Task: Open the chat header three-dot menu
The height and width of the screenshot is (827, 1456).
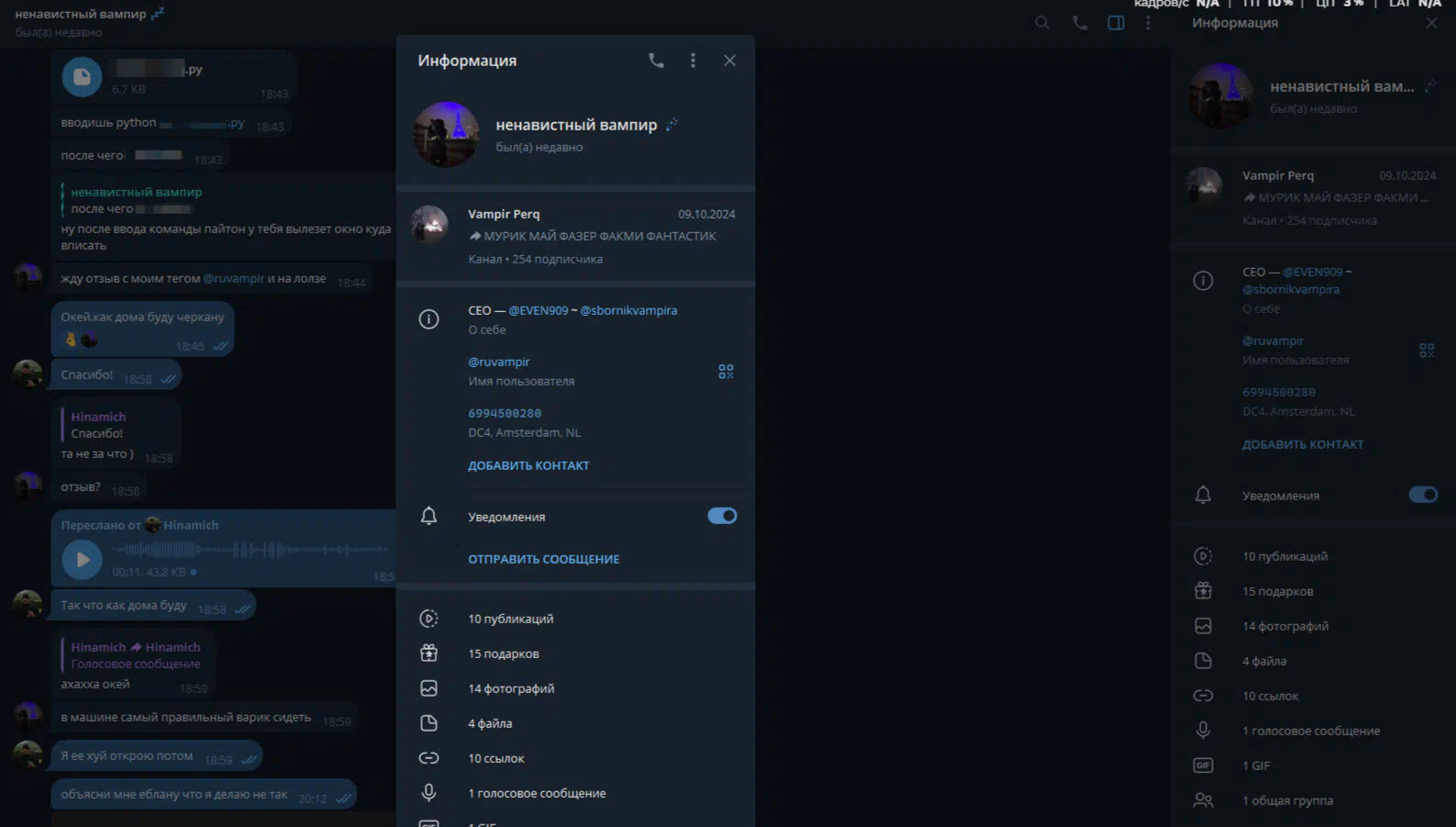Action: (x=1148, y=23)
